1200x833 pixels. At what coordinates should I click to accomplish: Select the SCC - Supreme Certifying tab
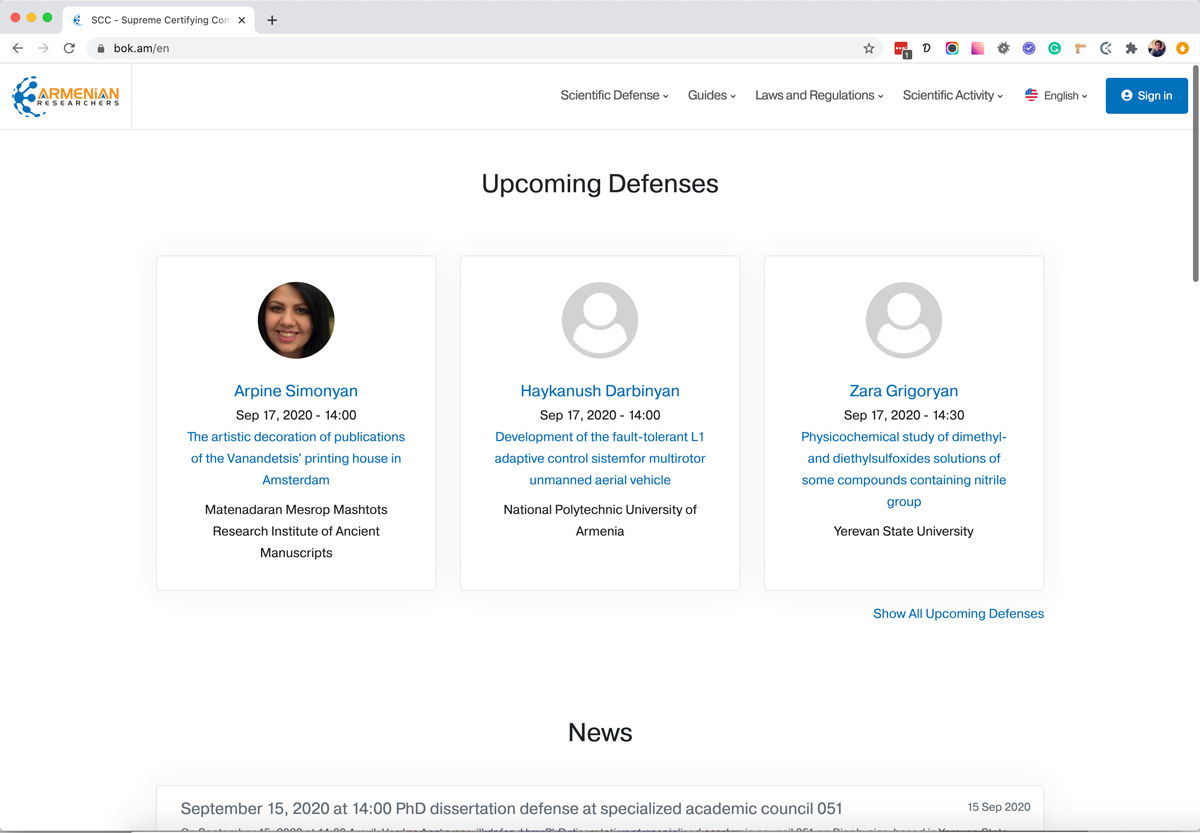[x=158, y=20]
